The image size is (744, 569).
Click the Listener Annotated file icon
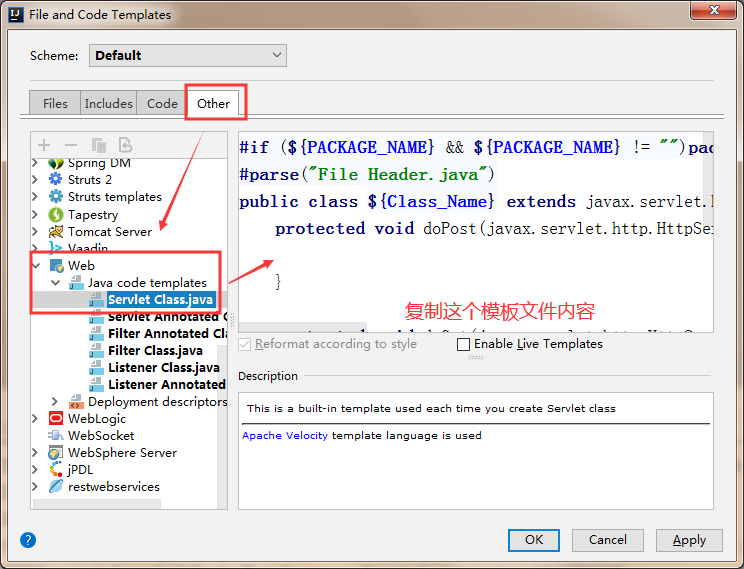pyautogui.click(x=96, y=384)
